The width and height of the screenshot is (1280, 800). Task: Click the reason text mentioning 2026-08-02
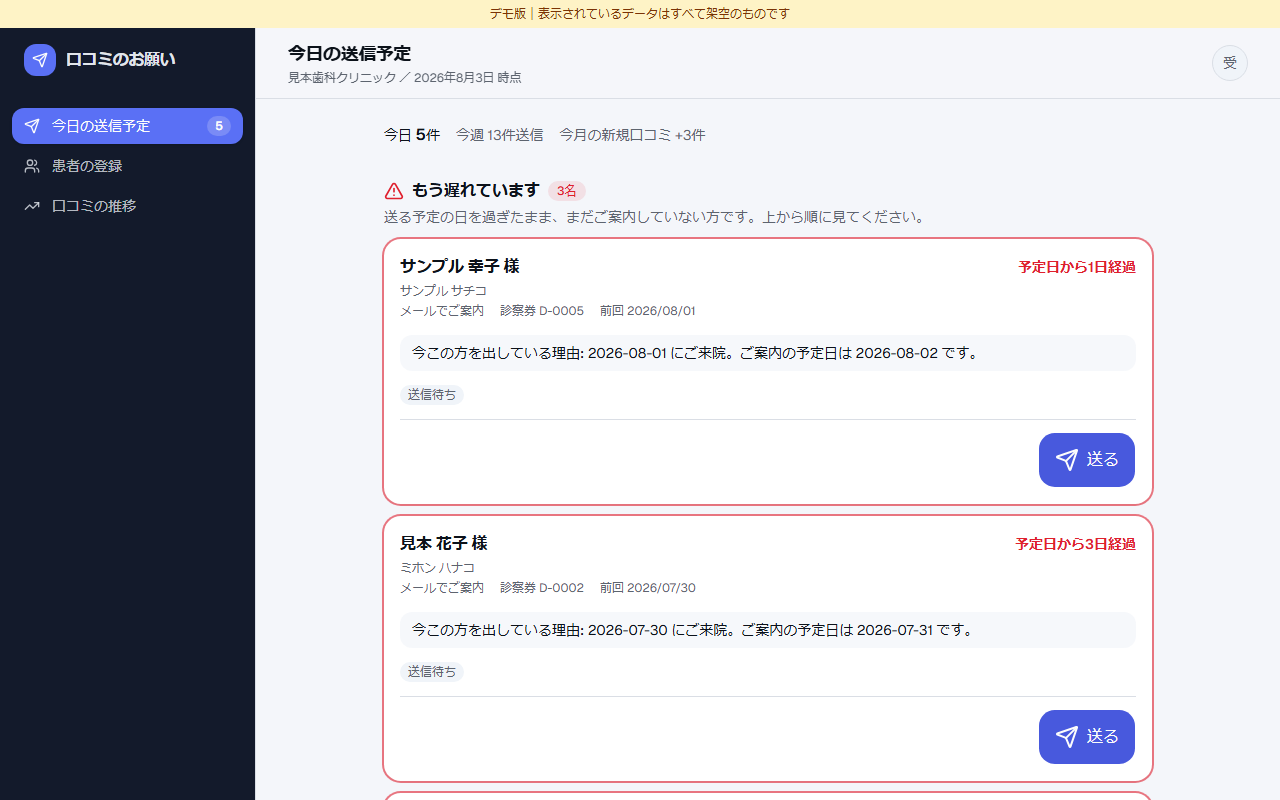(768, 353)
